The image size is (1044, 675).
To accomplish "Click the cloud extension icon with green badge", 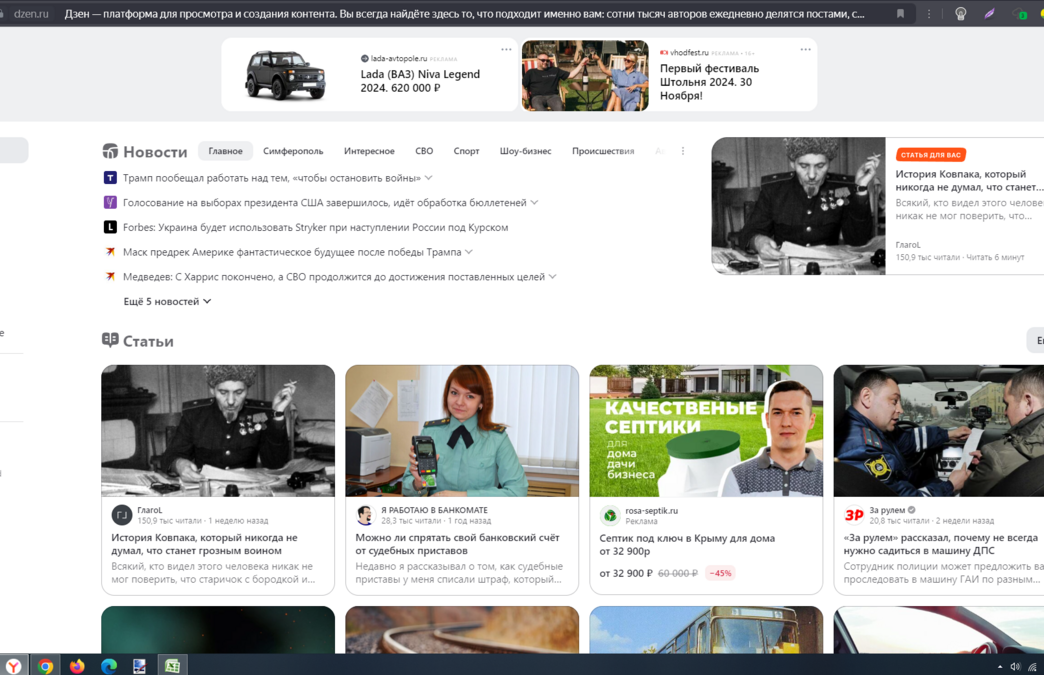I will 1019,13.
